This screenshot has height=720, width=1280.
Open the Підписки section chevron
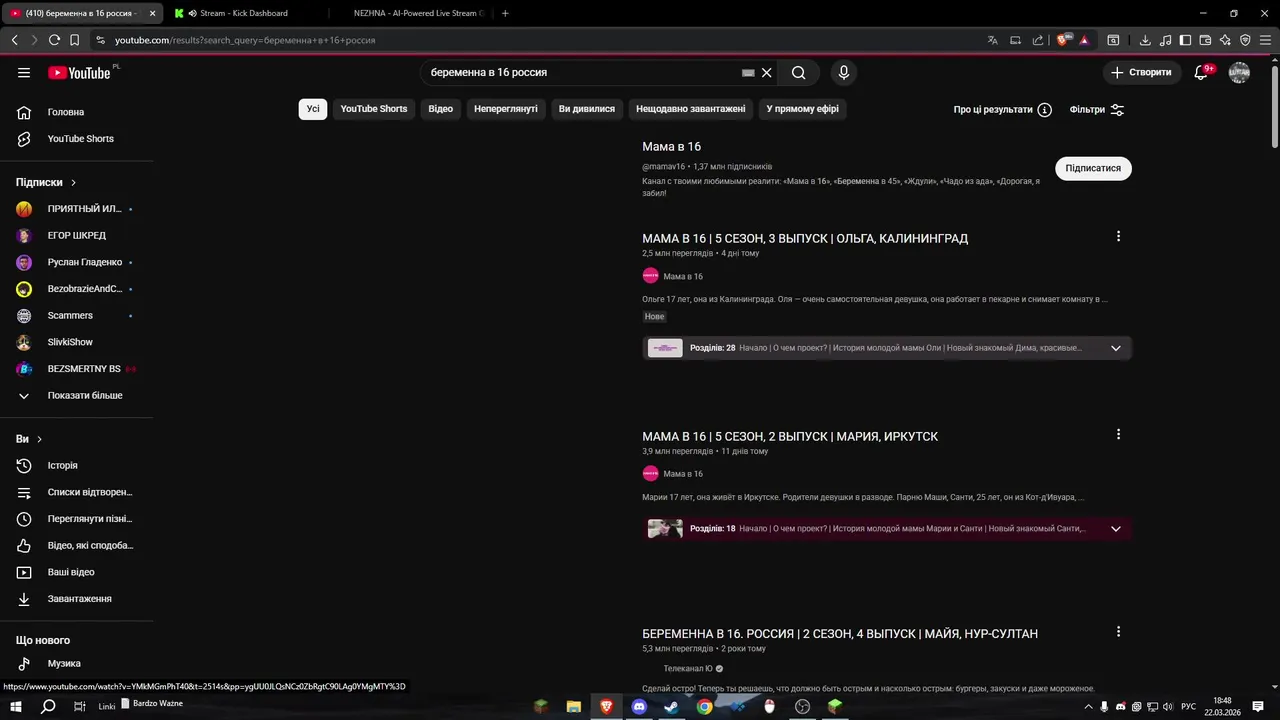point(73,183)
